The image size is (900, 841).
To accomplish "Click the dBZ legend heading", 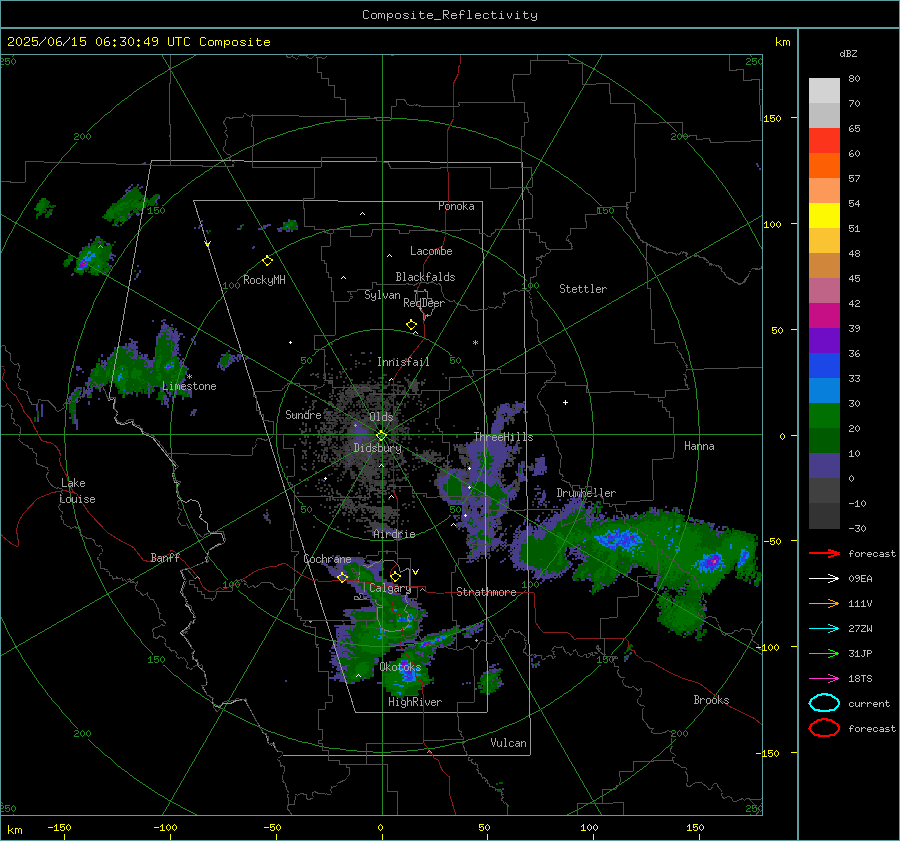I will point(848,54).
